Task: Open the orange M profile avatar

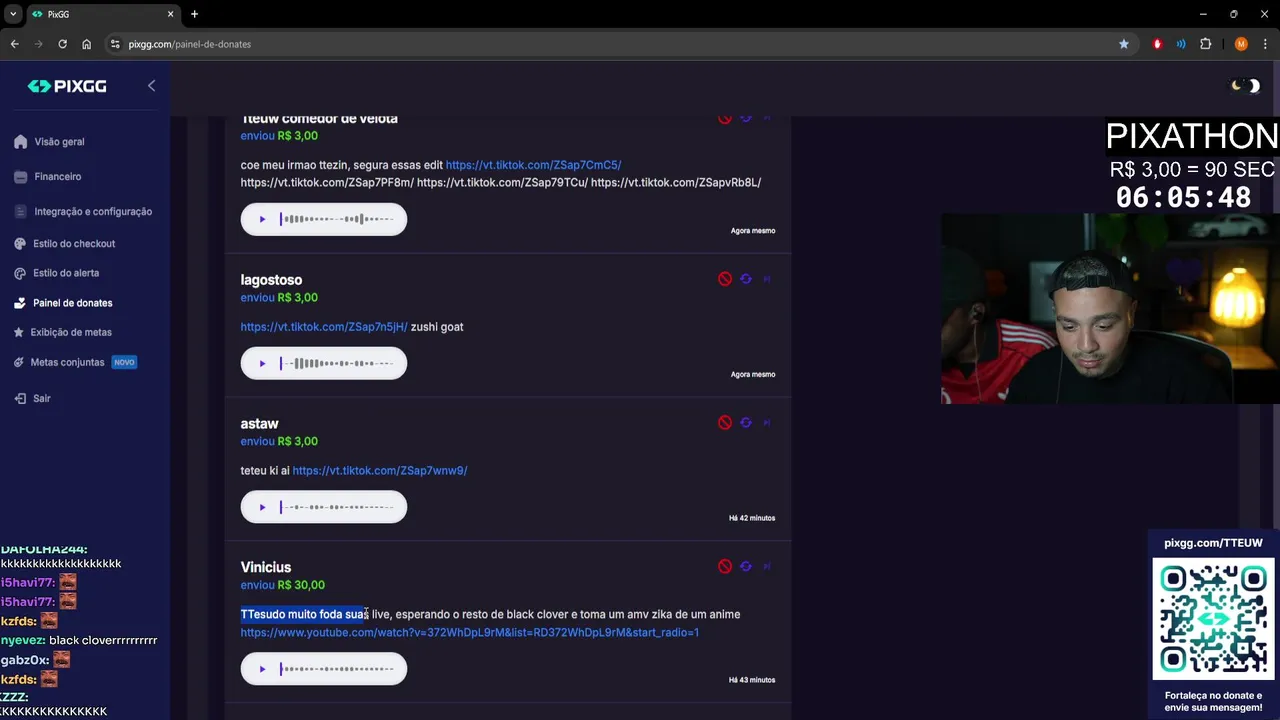Action: (x=1241, y=44)
